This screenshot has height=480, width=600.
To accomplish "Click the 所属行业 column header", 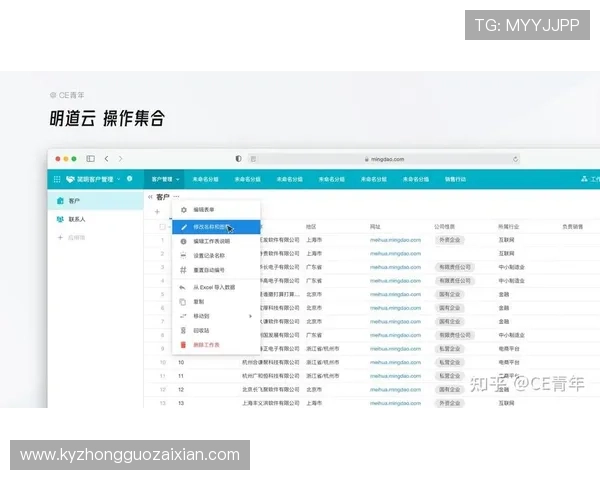I will click(x=509, y=227).
